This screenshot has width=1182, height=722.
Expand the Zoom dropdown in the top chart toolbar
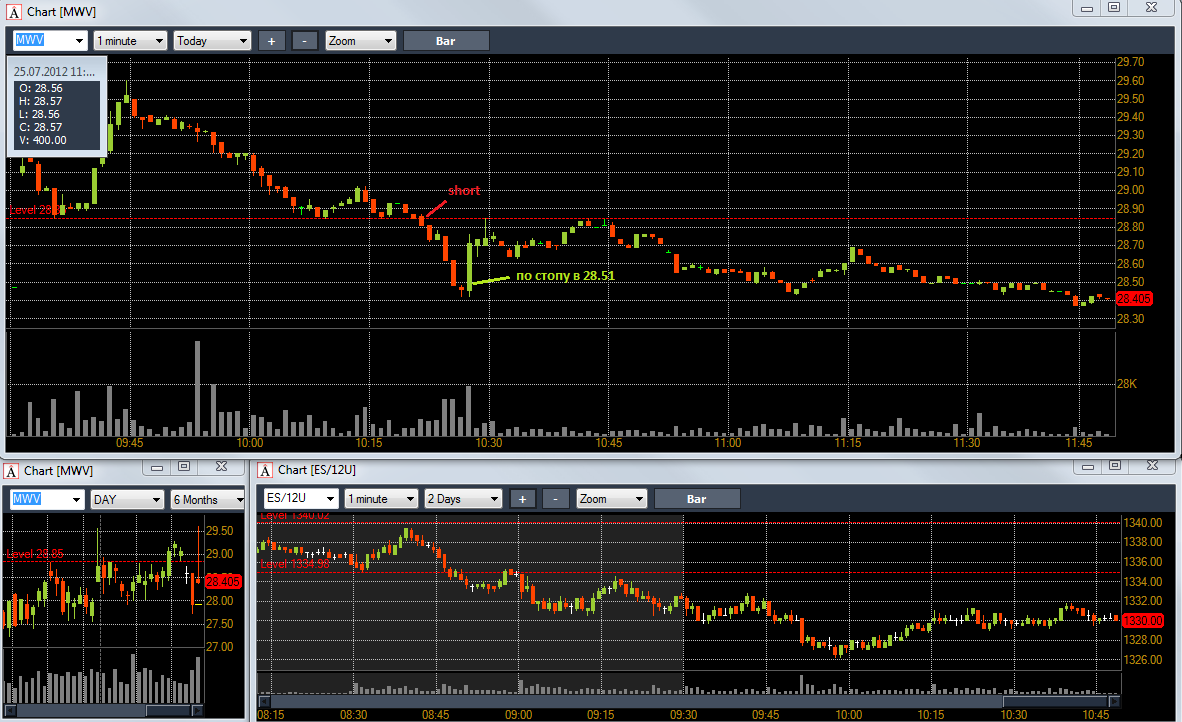click(361, 41)
